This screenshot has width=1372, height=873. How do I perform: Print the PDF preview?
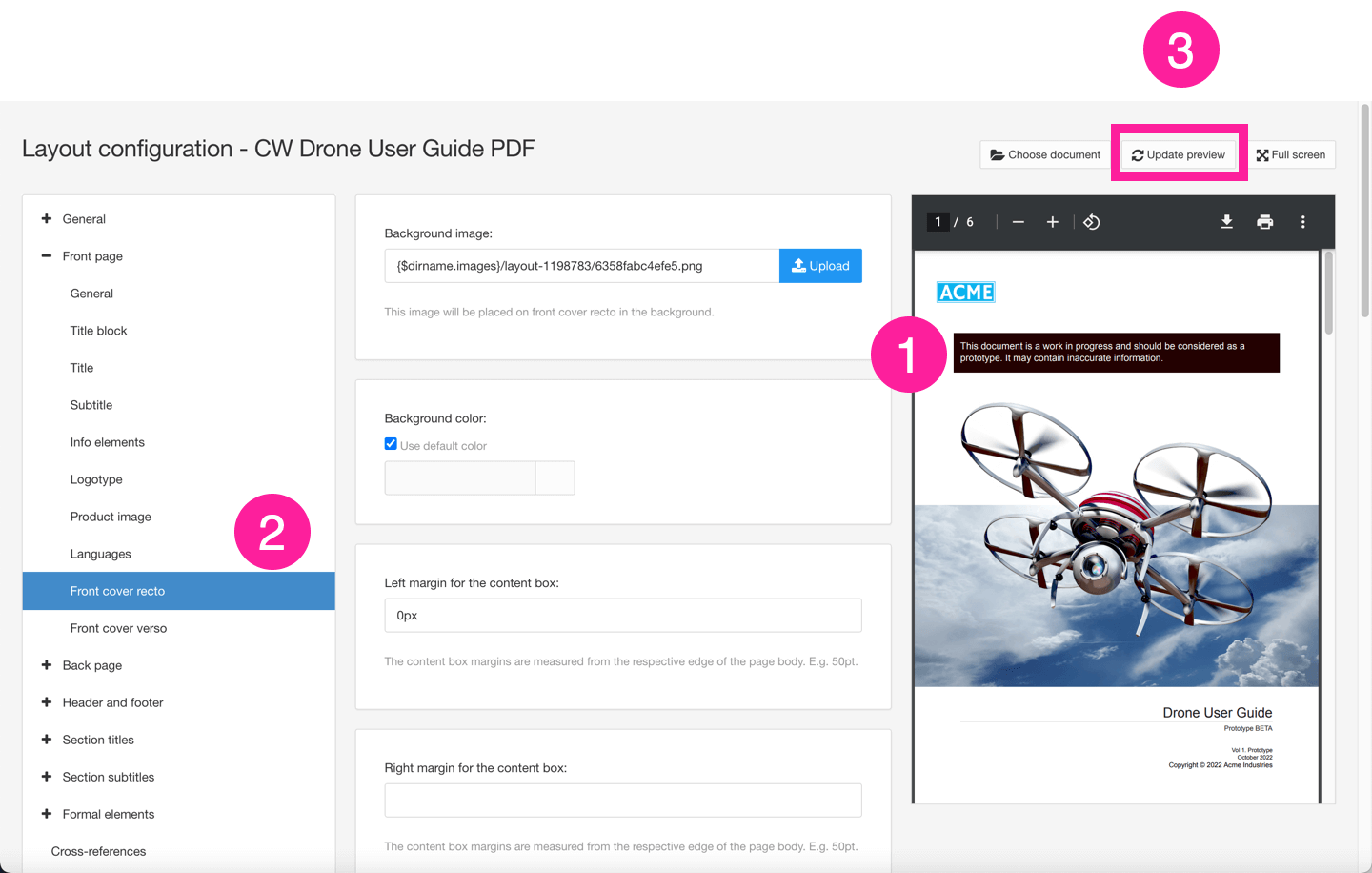[1265, 221]
